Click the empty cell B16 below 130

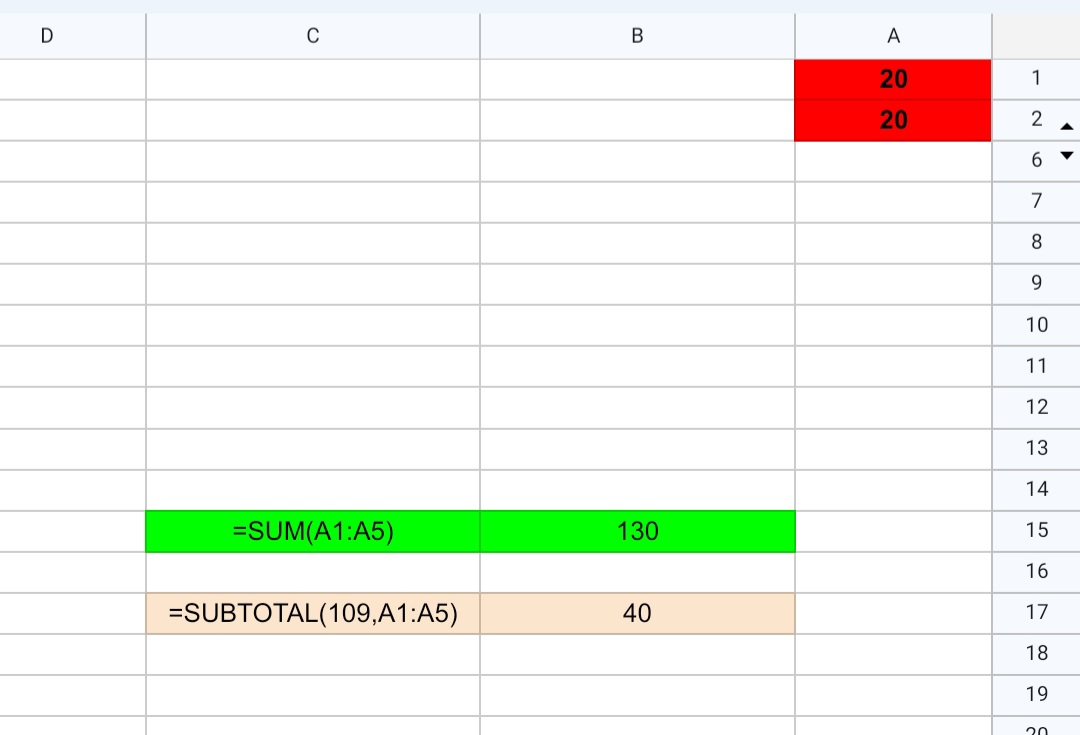(637, 571)
